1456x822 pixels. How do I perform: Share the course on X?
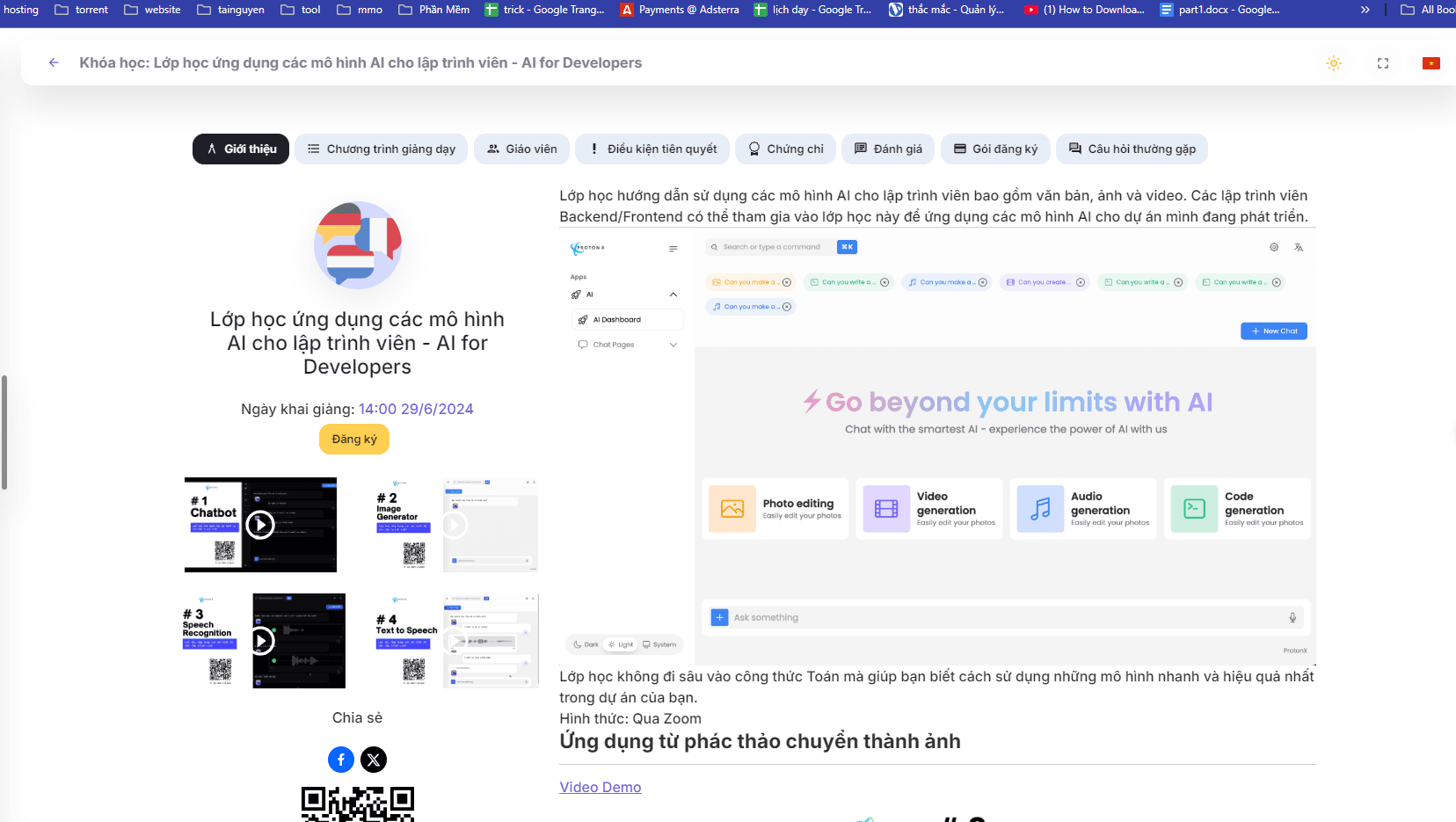374,760
